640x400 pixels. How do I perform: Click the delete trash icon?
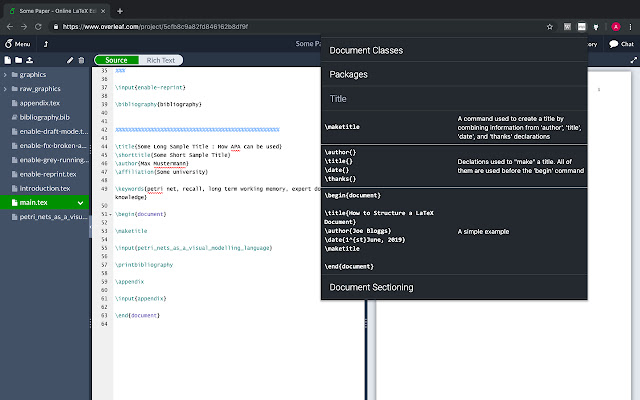point(80,60)
